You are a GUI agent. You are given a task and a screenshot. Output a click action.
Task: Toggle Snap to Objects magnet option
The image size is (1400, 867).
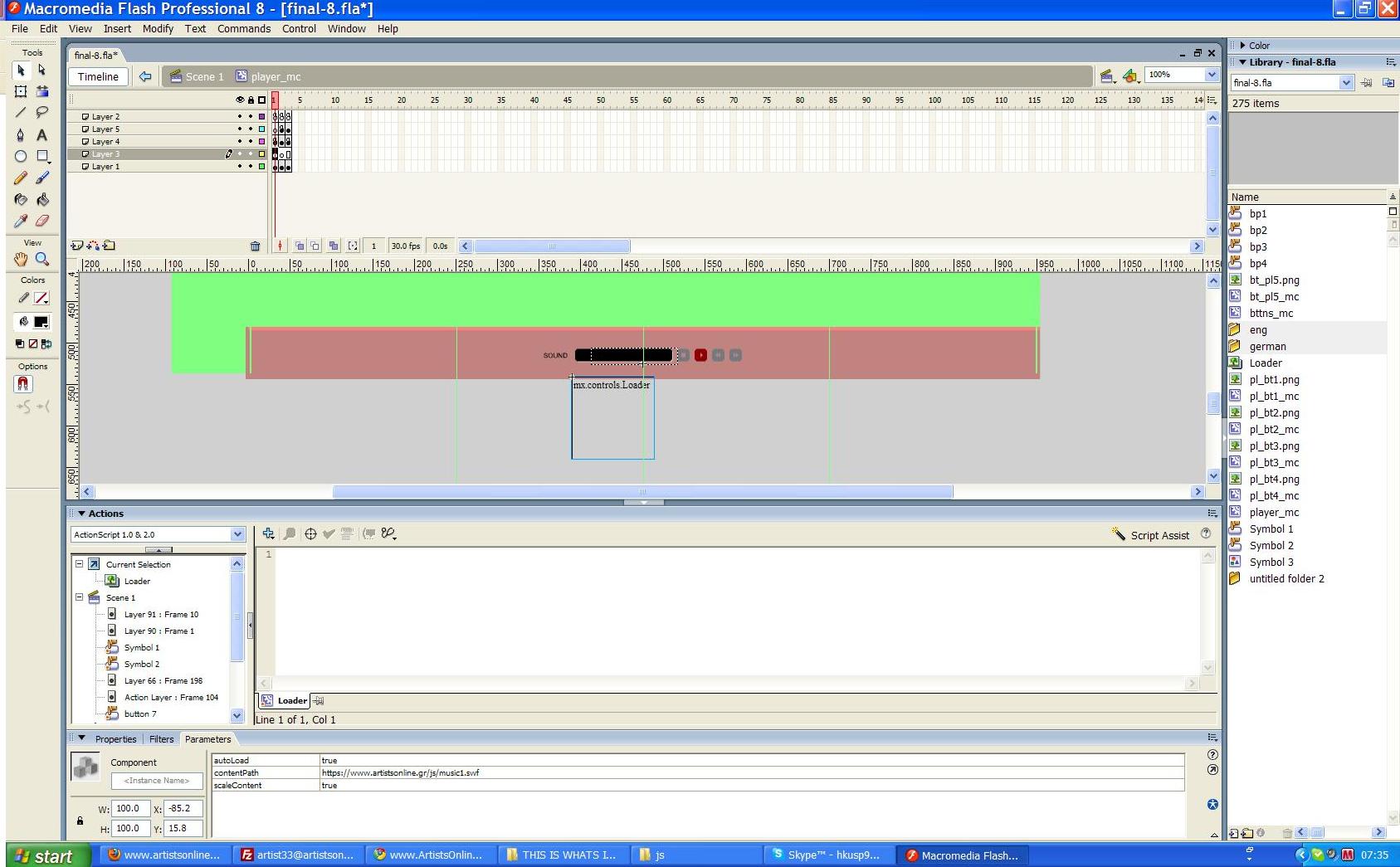(x=22, y=383)
